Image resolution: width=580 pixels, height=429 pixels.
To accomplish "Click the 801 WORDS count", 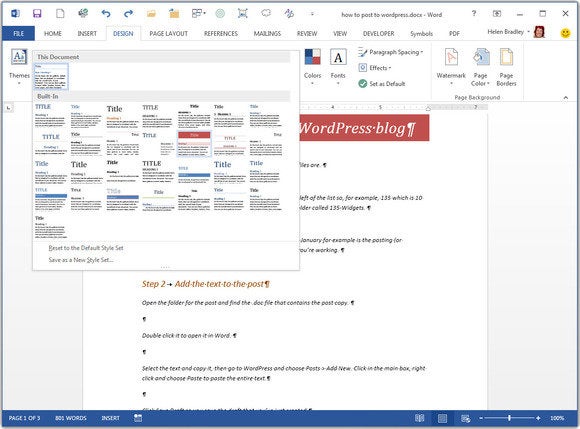I will tap(70, 418).
